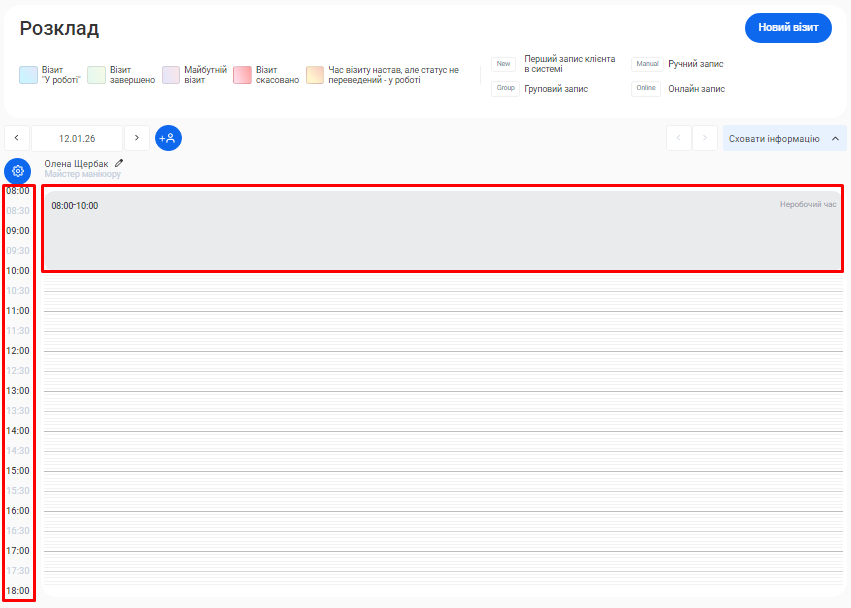This screenshot has width=851, height=608.
Task: Click the 15:00 time slot label
Action: pos(18,471)
